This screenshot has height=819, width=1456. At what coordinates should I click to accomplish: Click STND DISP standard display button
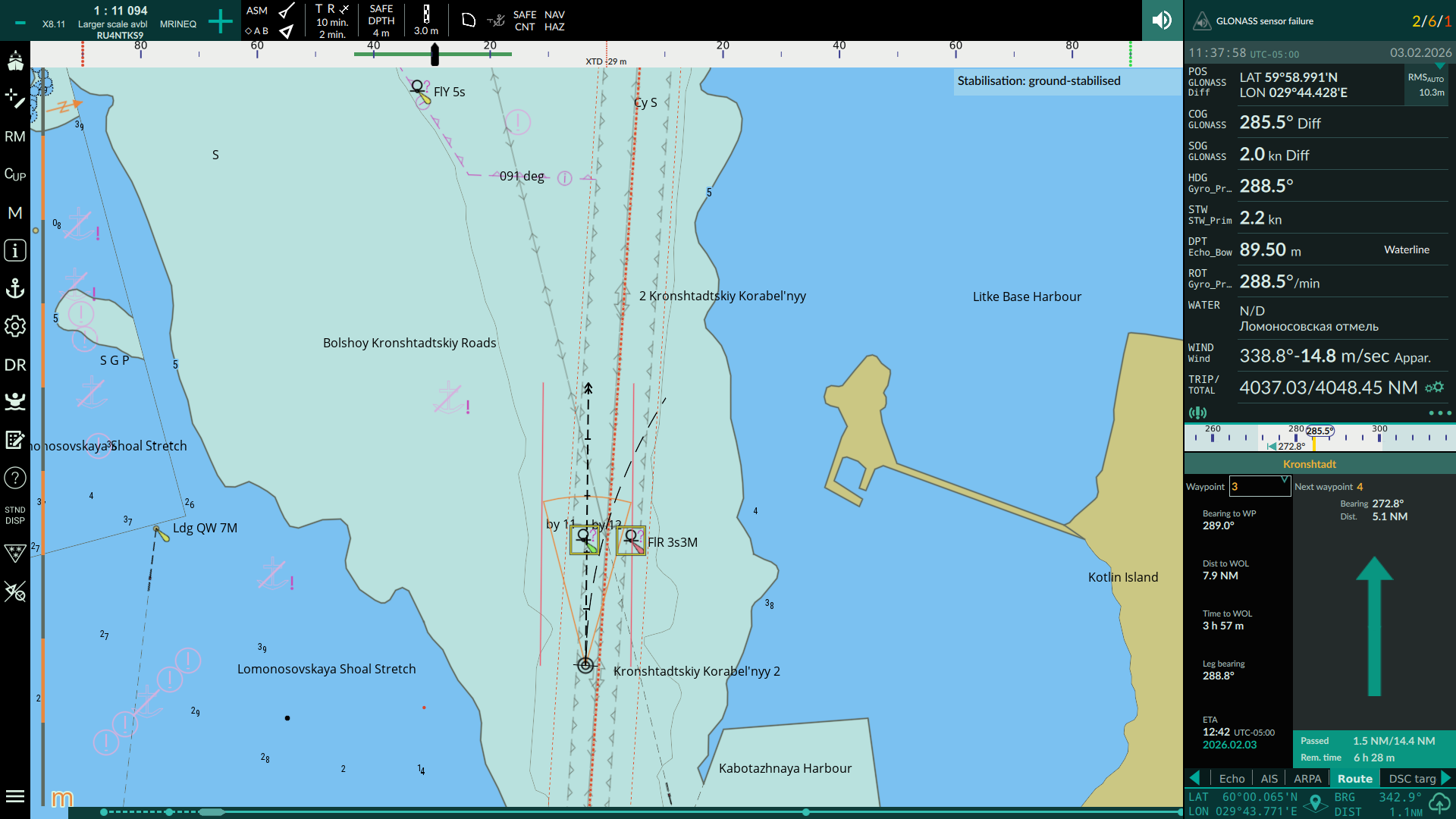15,516
